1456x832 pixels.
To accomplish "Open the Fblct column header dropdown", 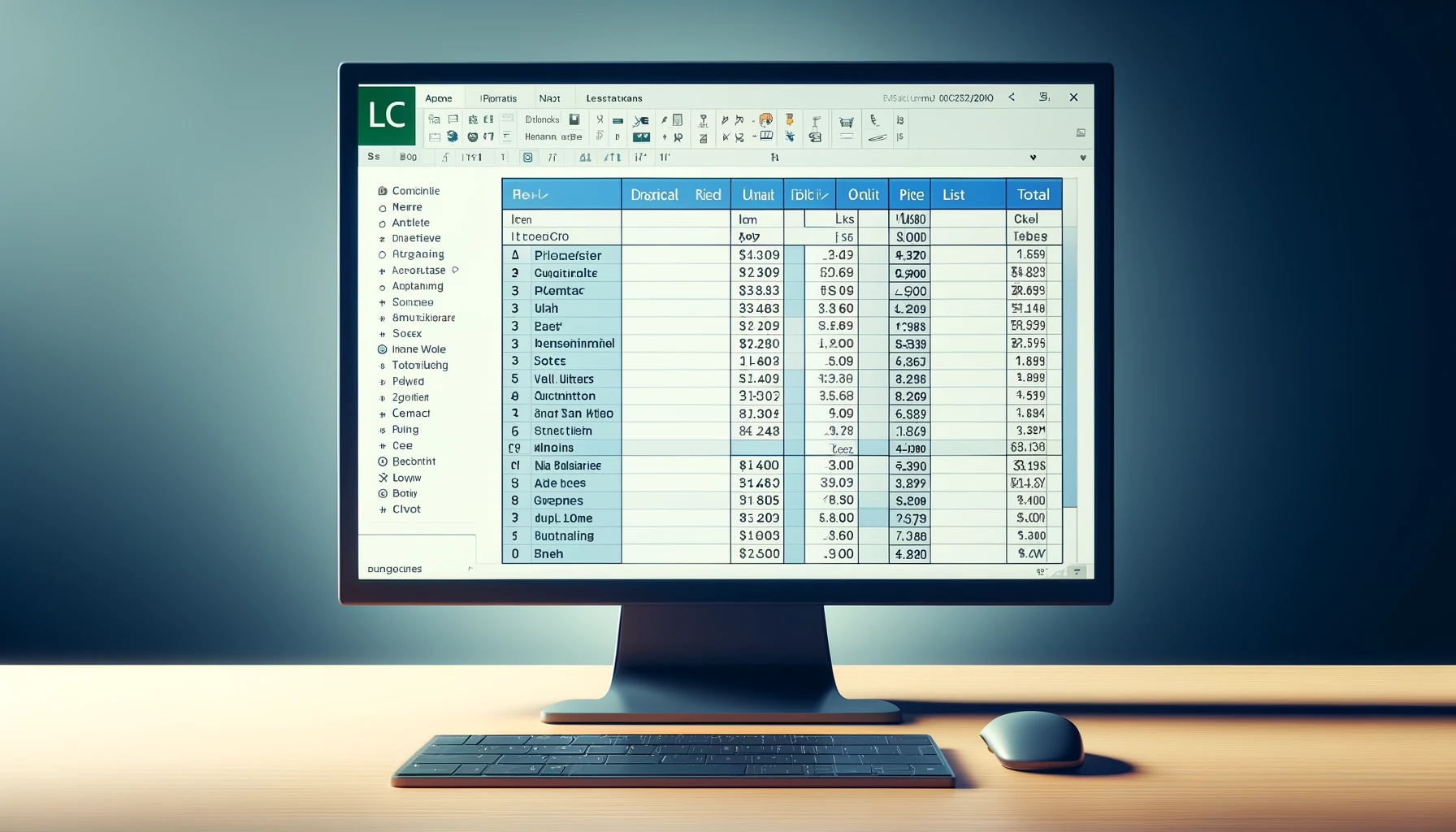I will click(824, 195).
